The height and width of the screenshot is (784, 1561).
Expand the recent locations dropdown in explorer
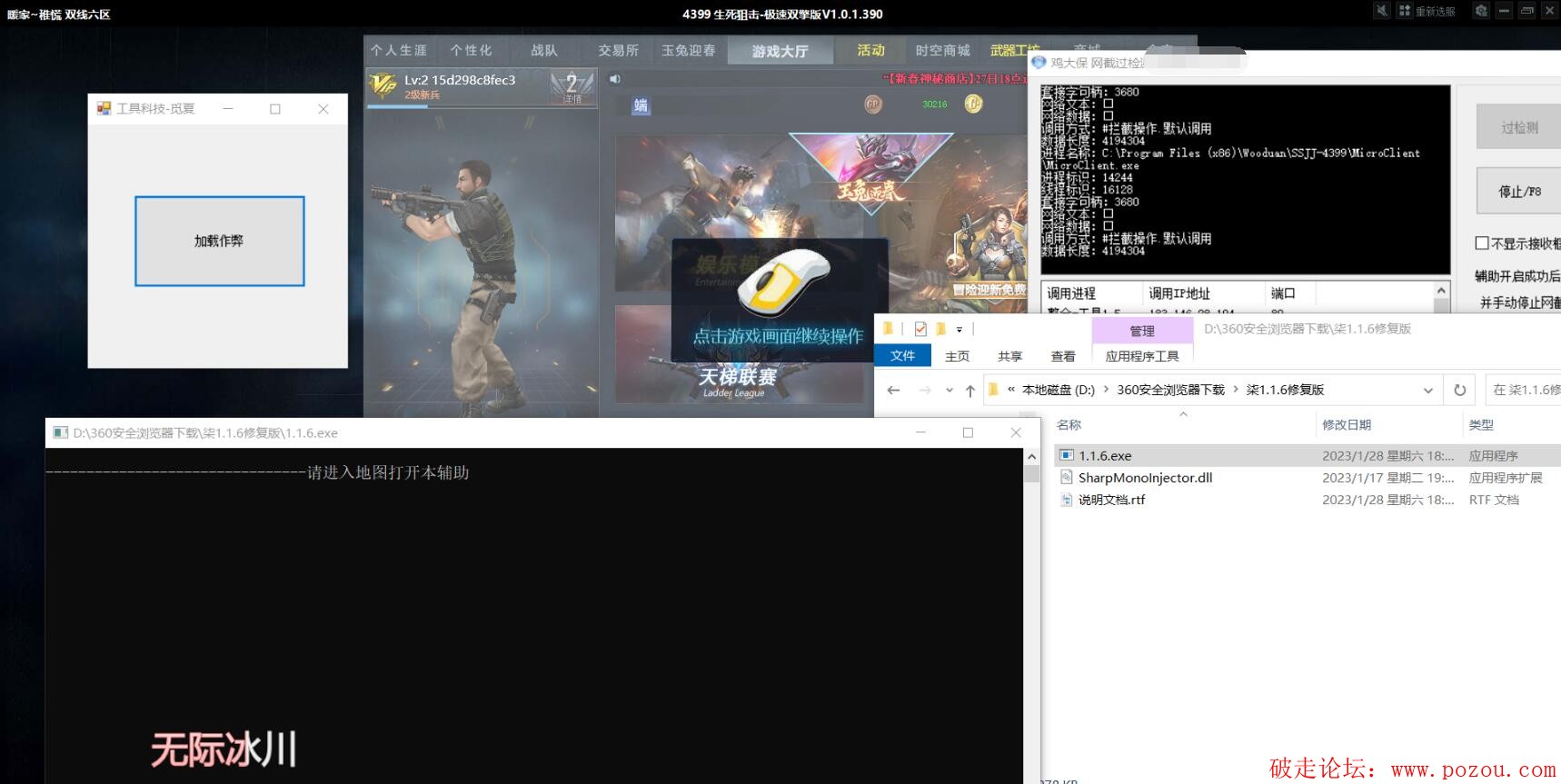(950, 390)
